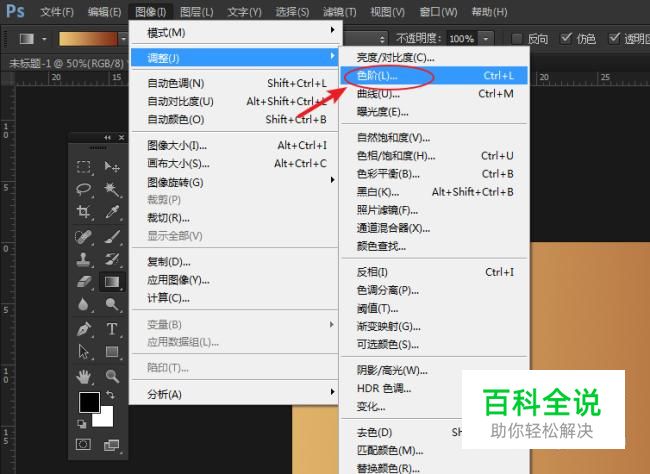Choose 图像大小(I)... command
The height and width of the screenshot is (474, 650).
(x=236, y=145)
